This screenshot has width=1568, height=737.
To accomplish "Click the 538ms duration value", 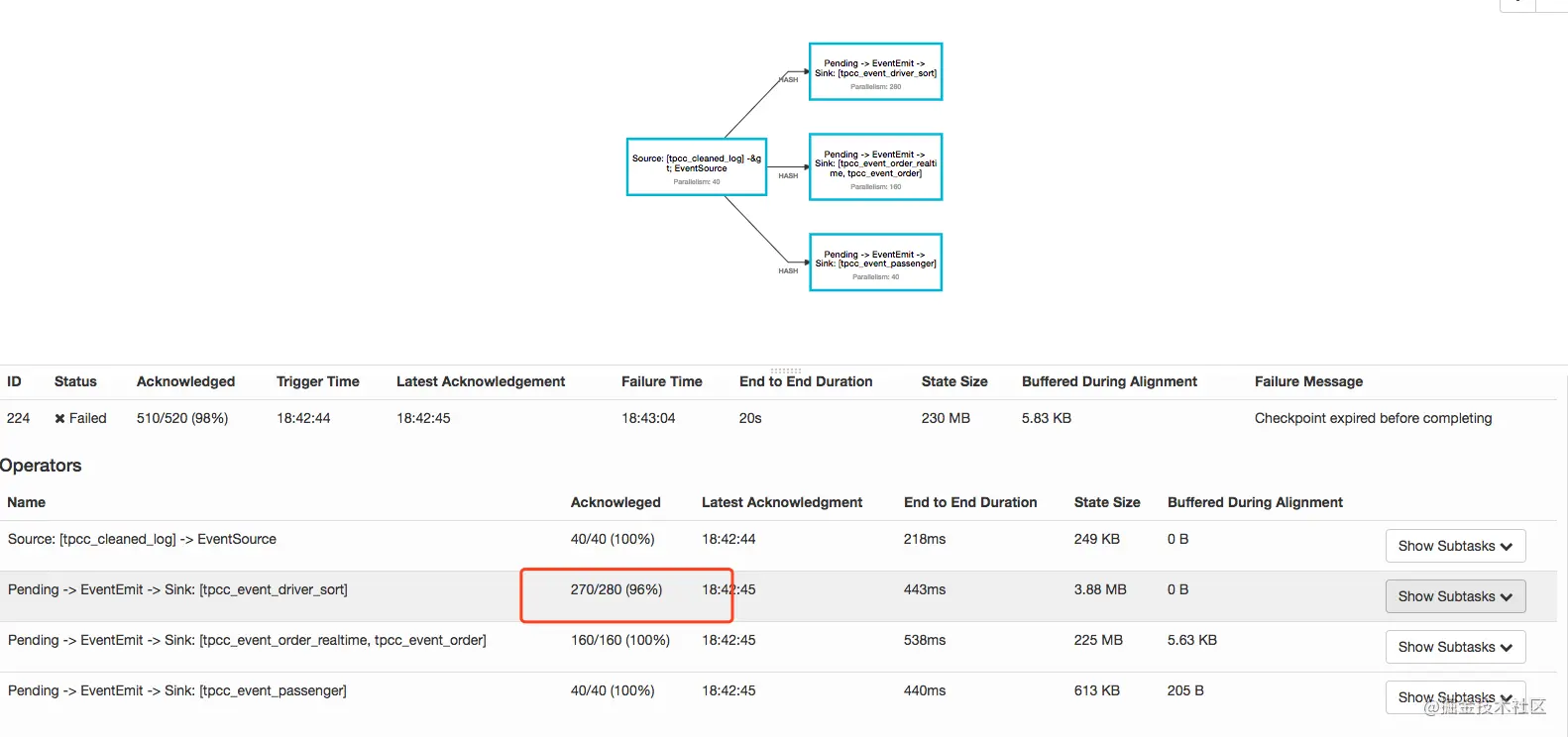I will coord(925,640).
